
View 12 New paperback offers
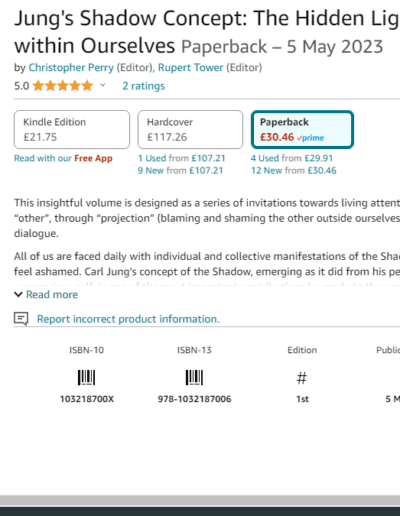[x=294, y=170]
